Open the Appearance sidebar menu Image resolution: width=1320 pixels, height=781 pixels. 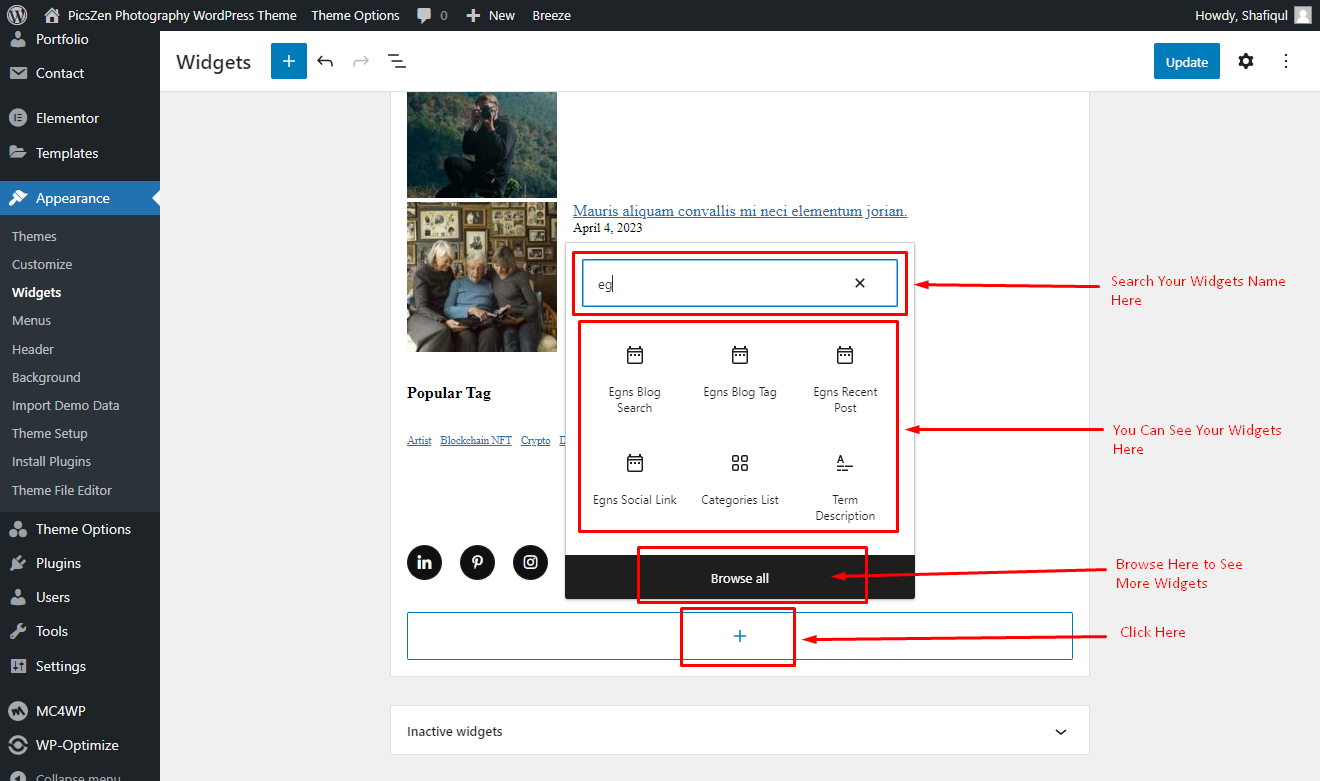coord(80,198)
